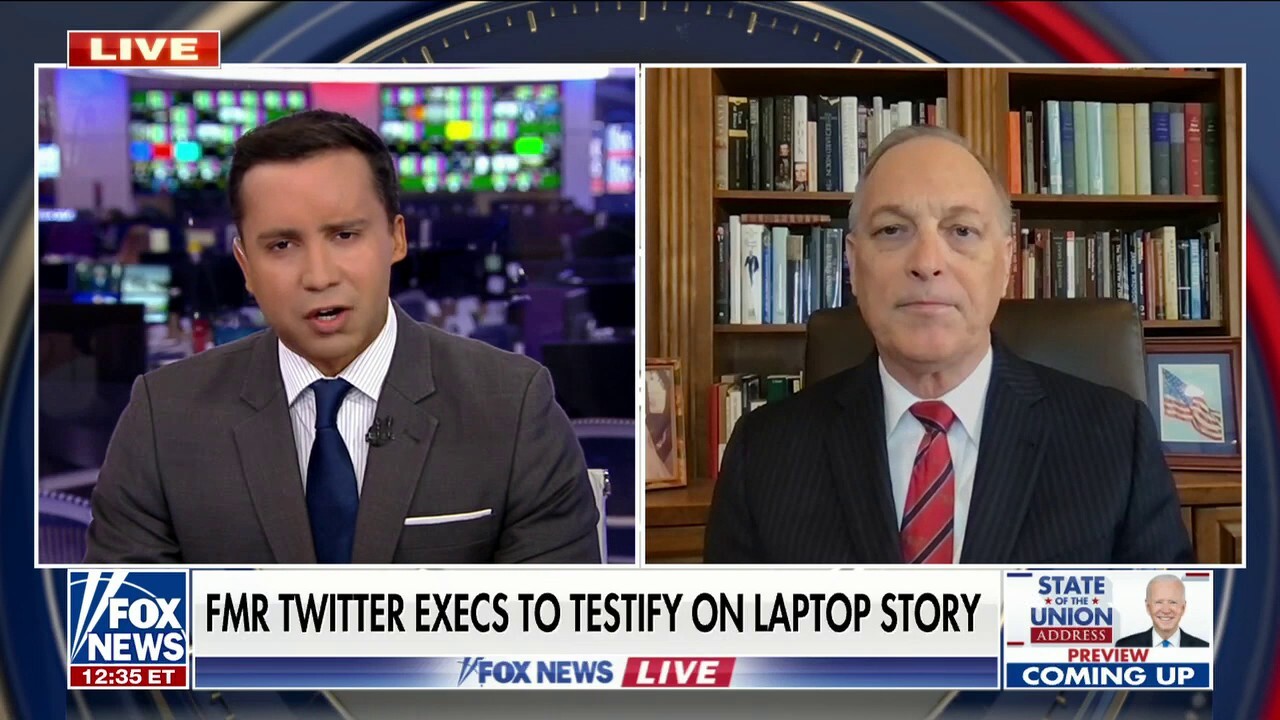Image resolution: width=1280 pixels, height=720 pixels.
Task: Click the right guest video panel
Action: 943,315
